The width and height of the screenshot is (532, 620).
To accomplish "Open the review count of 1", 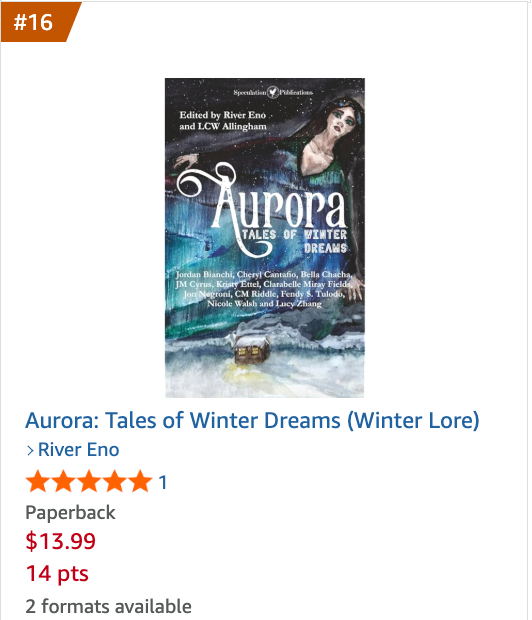I will 163,482.
